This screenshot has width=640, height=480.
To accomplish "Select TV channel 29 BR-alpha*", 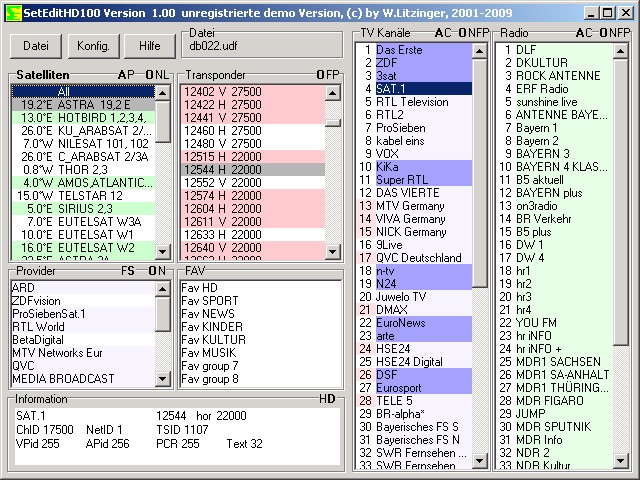I will coord(414,414).
